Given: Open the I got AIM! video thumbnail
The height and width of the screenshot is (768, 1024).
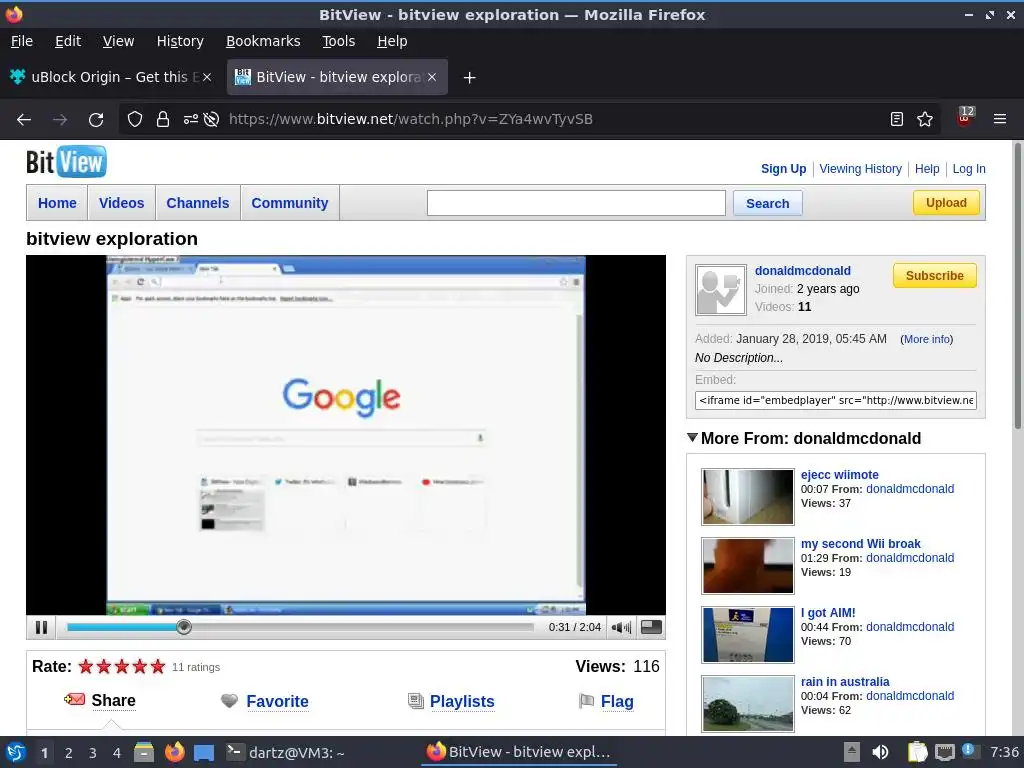Looking at the screenshot, I should click(x=748, y=634).
